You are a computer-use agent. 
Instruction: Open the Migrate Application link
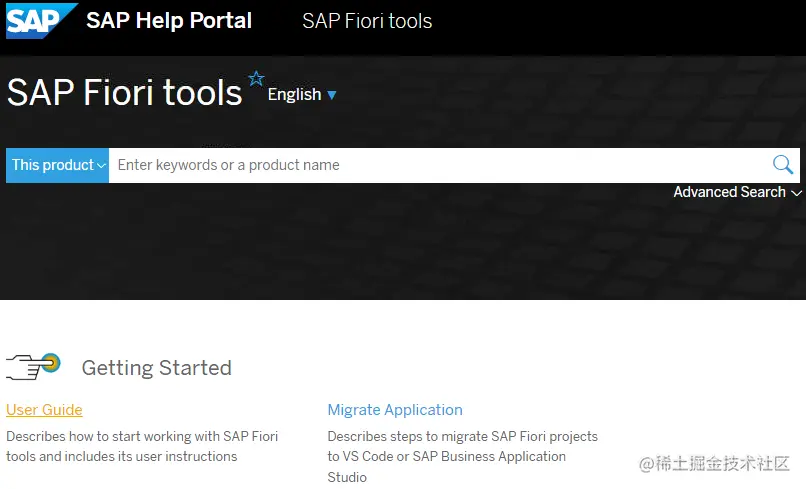point(395,410)
